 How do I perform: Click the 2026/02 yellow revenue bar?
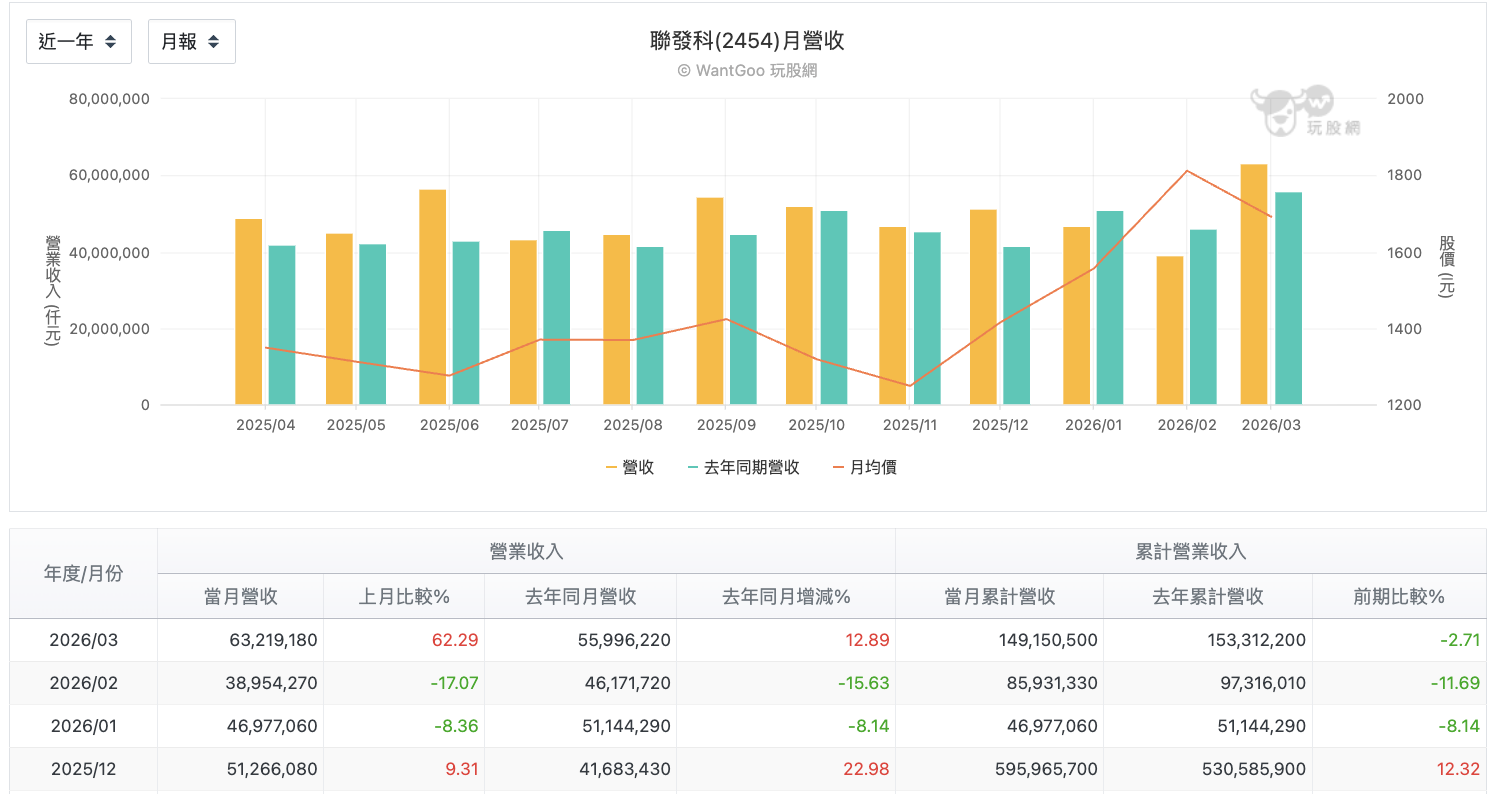pos(1170,331)
